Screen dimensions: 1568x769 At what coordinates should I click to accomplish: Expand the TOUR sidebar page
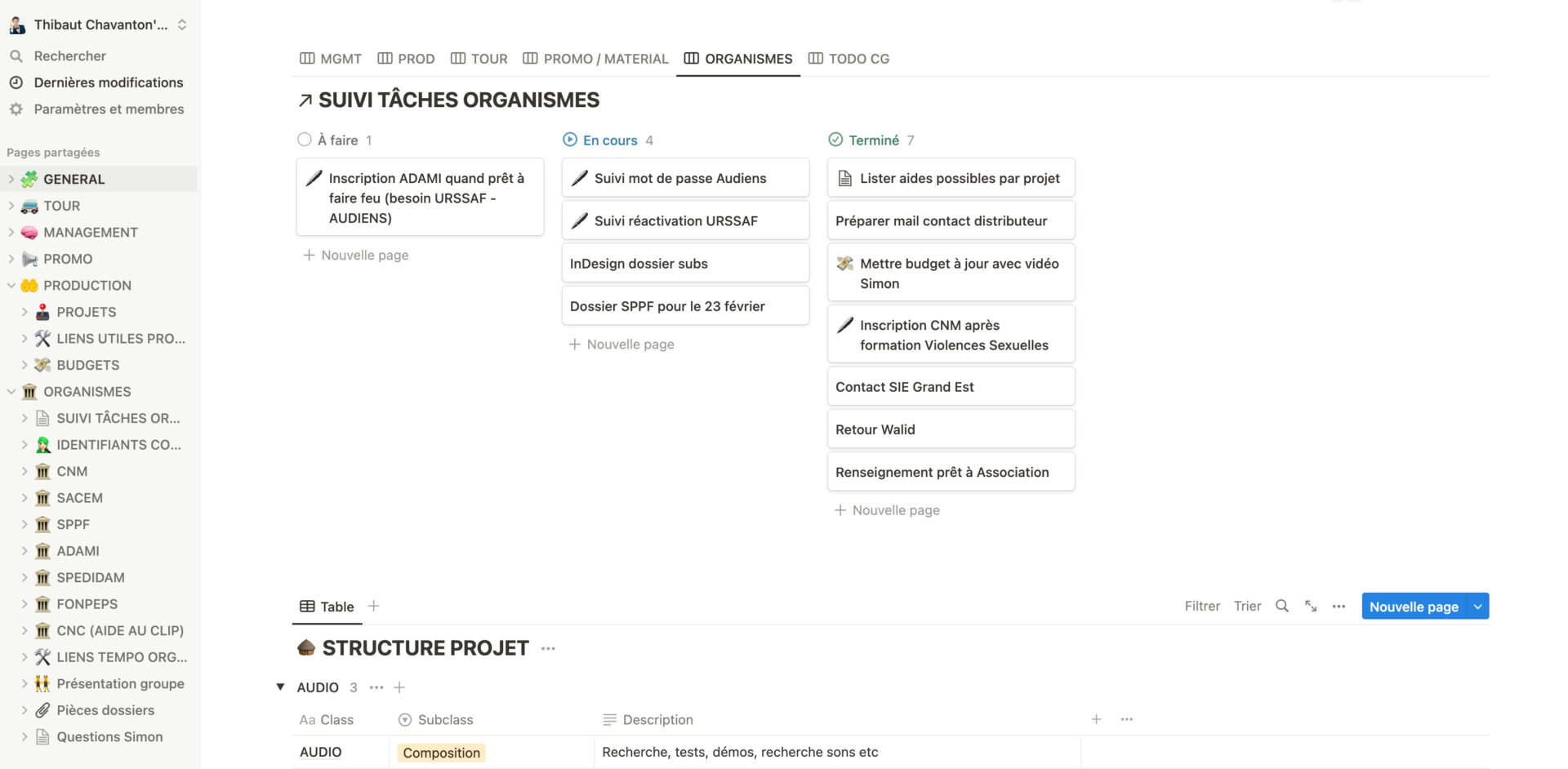[x=11, y=206]
